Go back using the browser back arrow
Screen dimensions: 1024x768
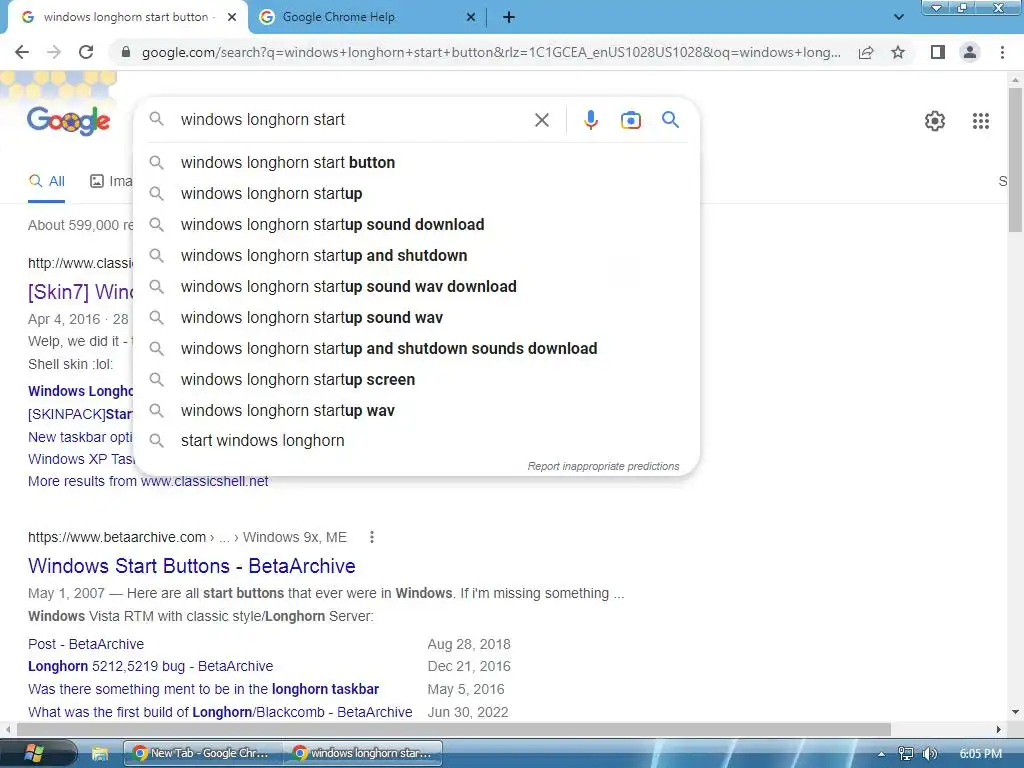click(x=22, y=52)
